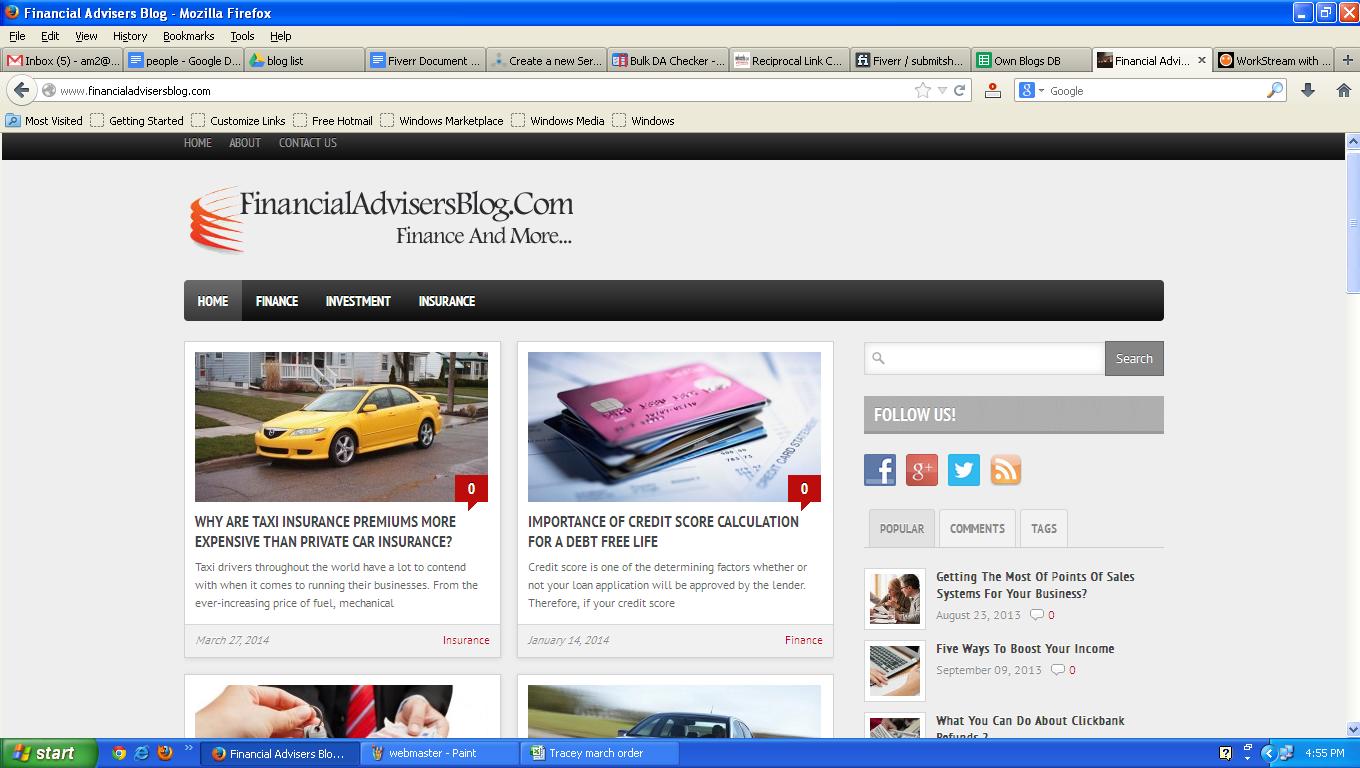Open the Bookmarks menu
This screenshot has height=768, width=1360.
point(188,35)
